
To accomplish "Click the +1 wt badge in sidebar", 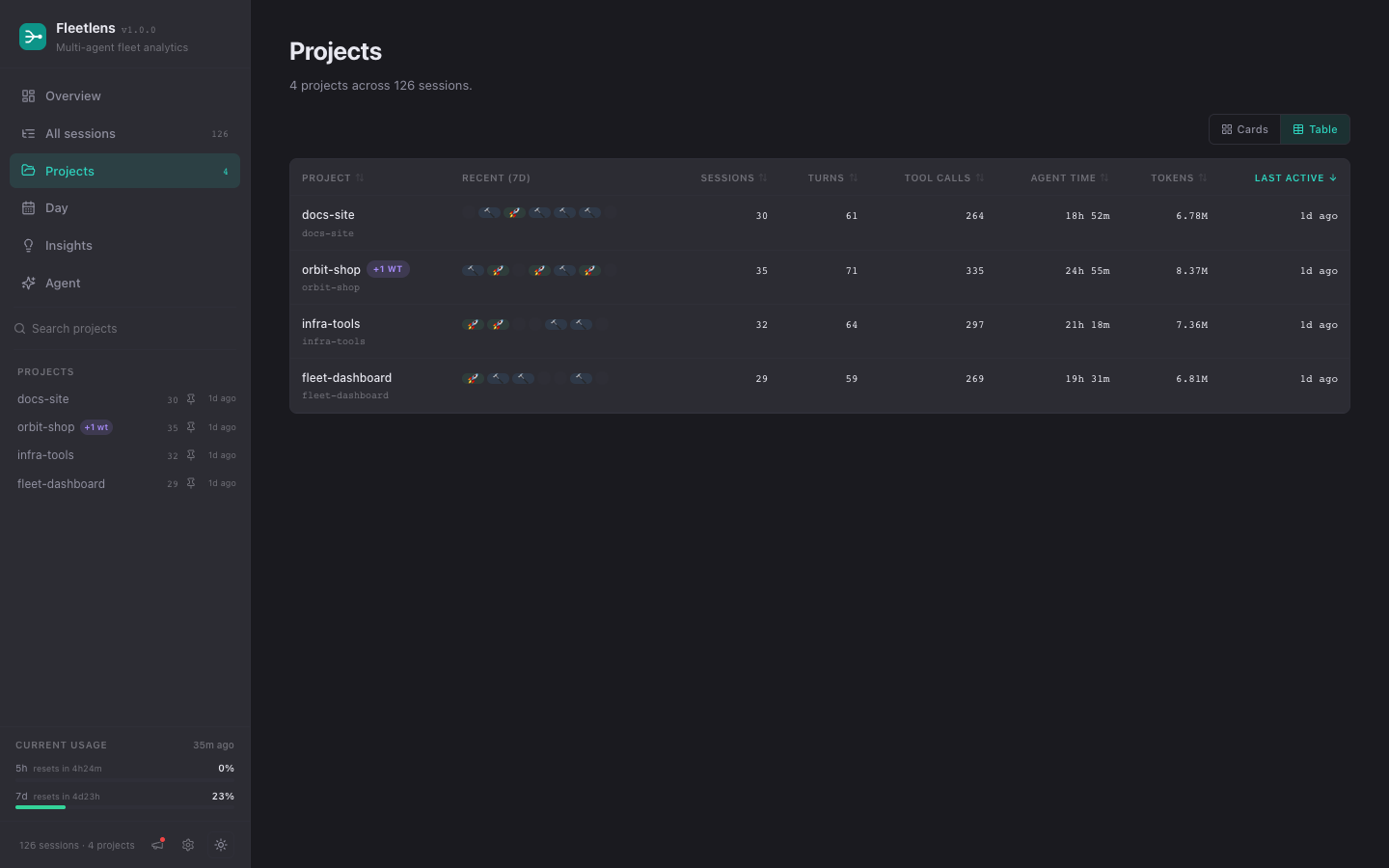I will click(96, 427).
